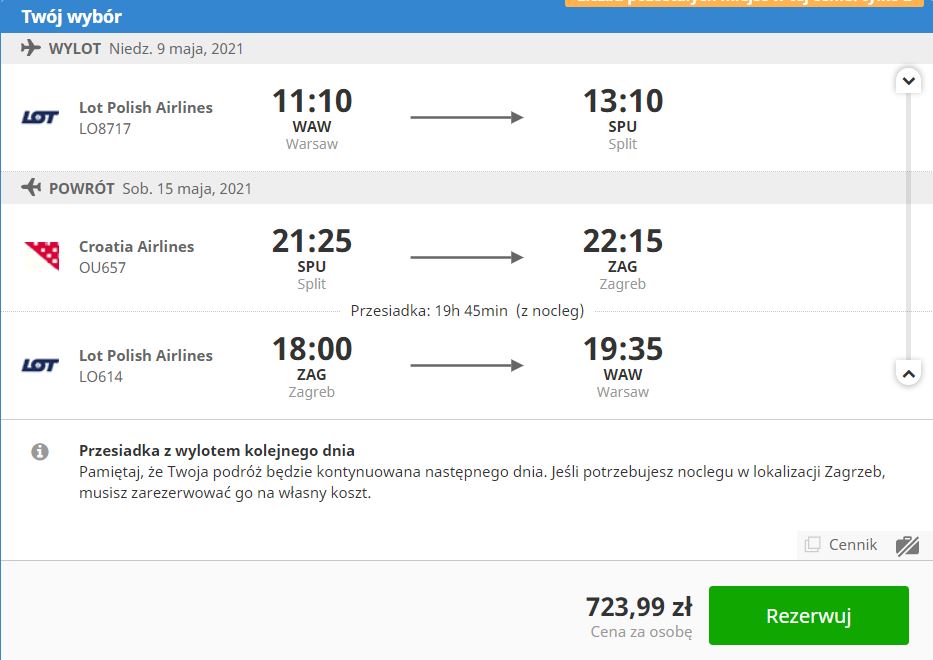The height and width of the screenshot is (660, 933).
Task: Select the WYLOT Niedz. 9 maja header
Action: point(146,49)
